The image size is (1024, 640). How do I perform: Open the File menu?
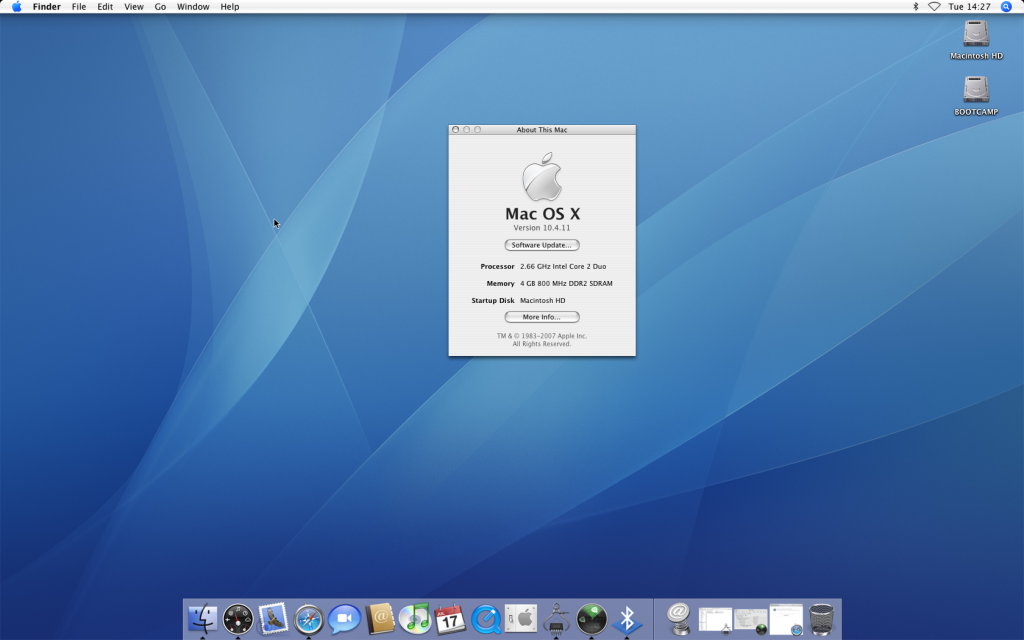(x=78, y=7)
